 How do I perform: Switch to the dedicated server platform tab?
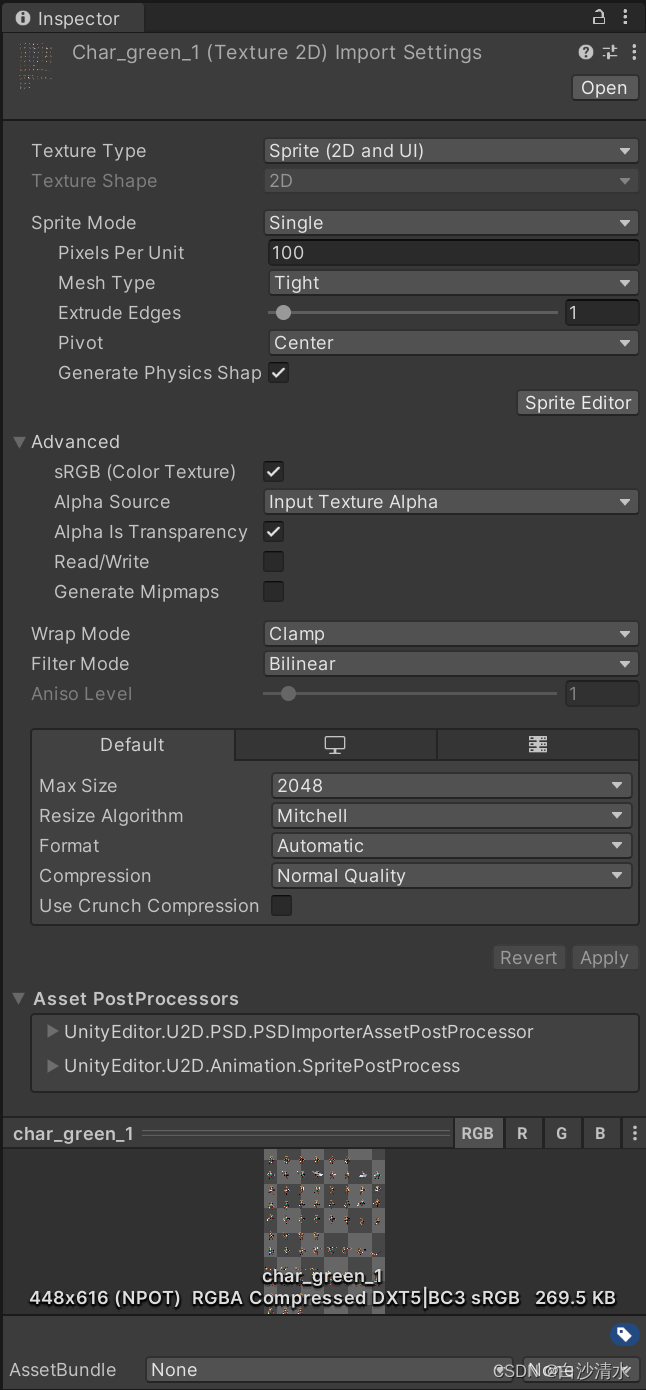537,745
